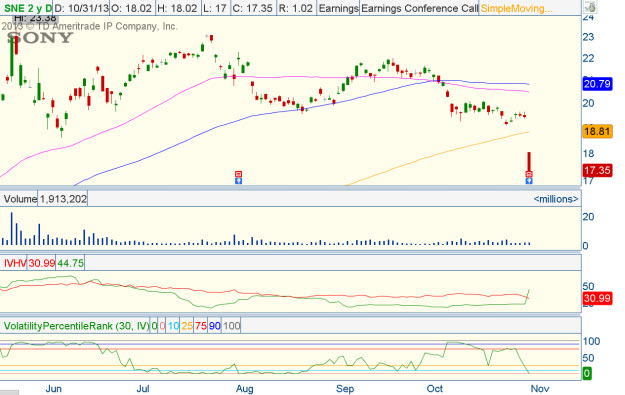Click the SNE 2 y D symbol label
The height and width of the screenshot is (395, 625).
point(27,8)
